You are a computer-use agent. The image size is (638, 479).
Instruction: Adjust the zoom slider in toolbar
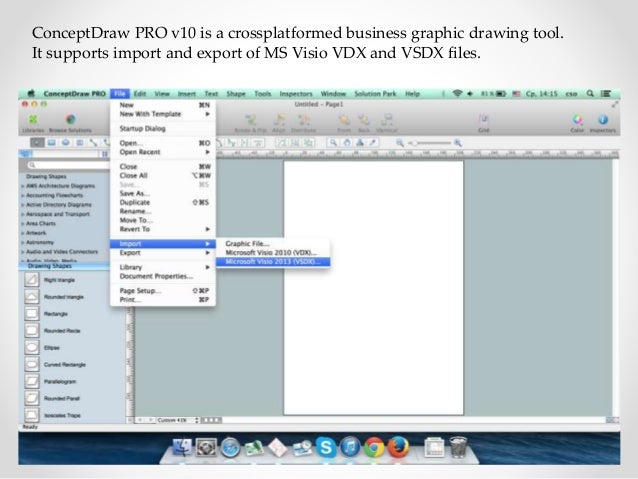pyautogui.click(x=430, y=143)
